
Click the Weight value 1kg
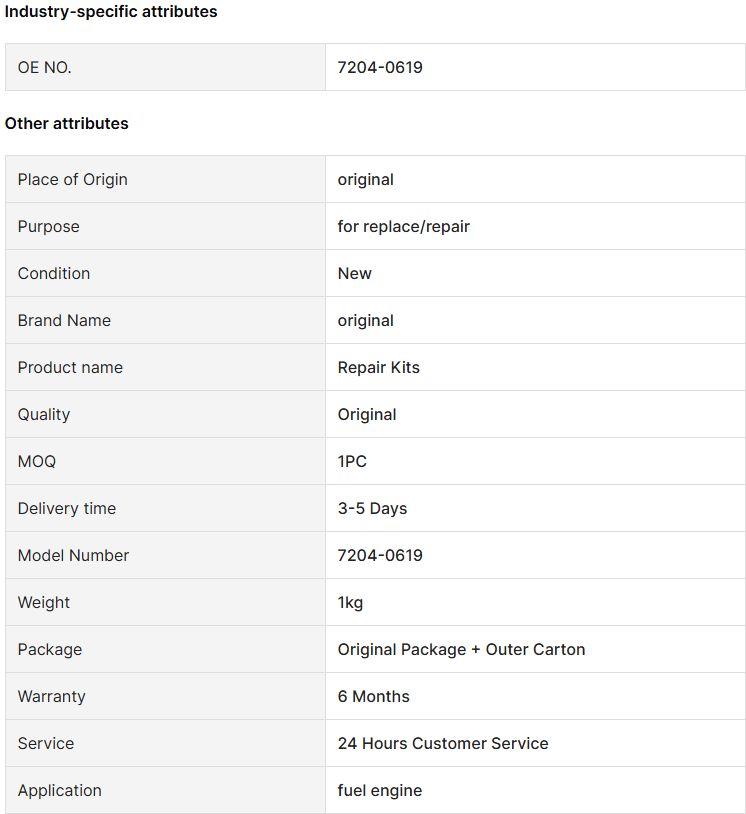[350, 603]
